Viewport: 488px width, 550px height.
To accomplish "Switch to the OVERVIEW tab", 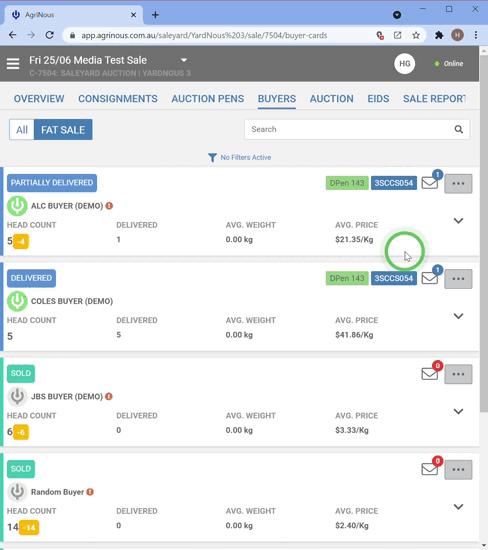I will pos(39,99).
